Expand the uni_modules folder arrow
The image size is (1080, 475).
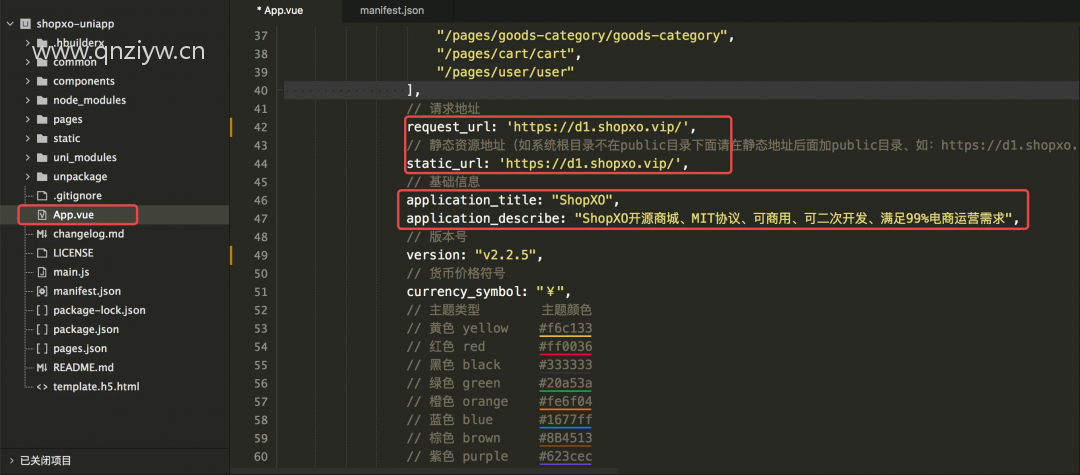pyautogui.click(x=28, y=158)
